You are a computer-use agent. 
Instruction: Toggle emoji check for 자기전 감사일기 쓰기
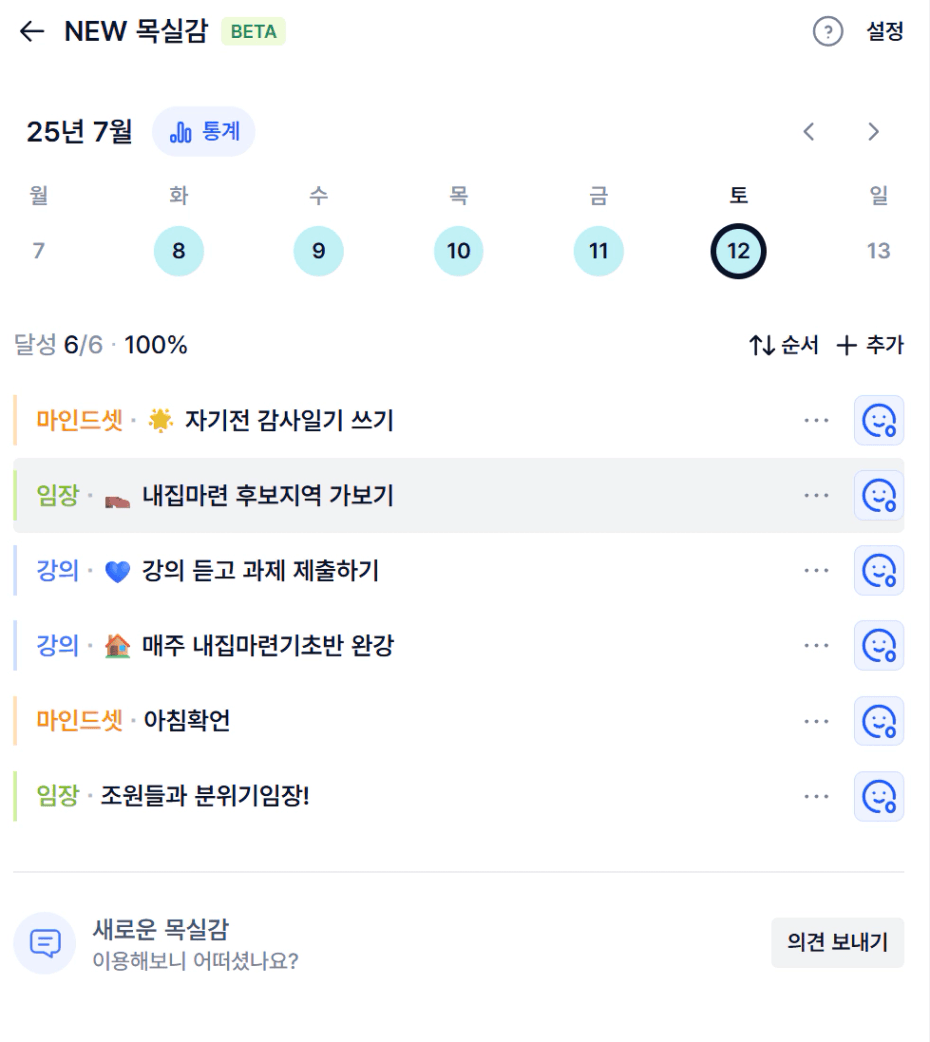pos(879,421)
